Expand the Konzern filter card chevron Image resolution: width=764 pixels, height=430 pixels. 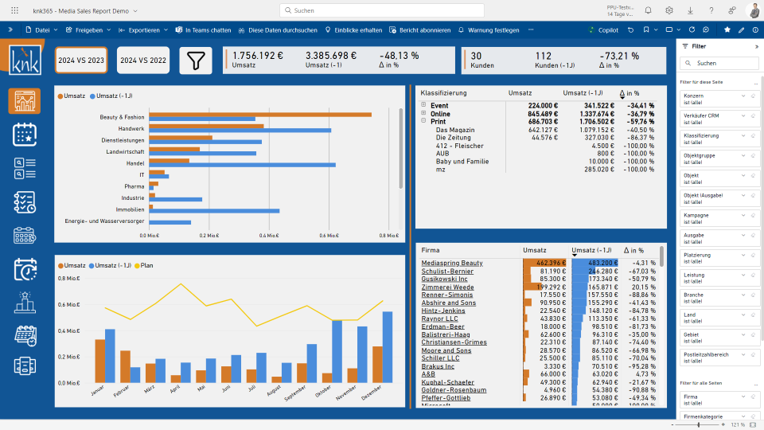pos(743,96)
